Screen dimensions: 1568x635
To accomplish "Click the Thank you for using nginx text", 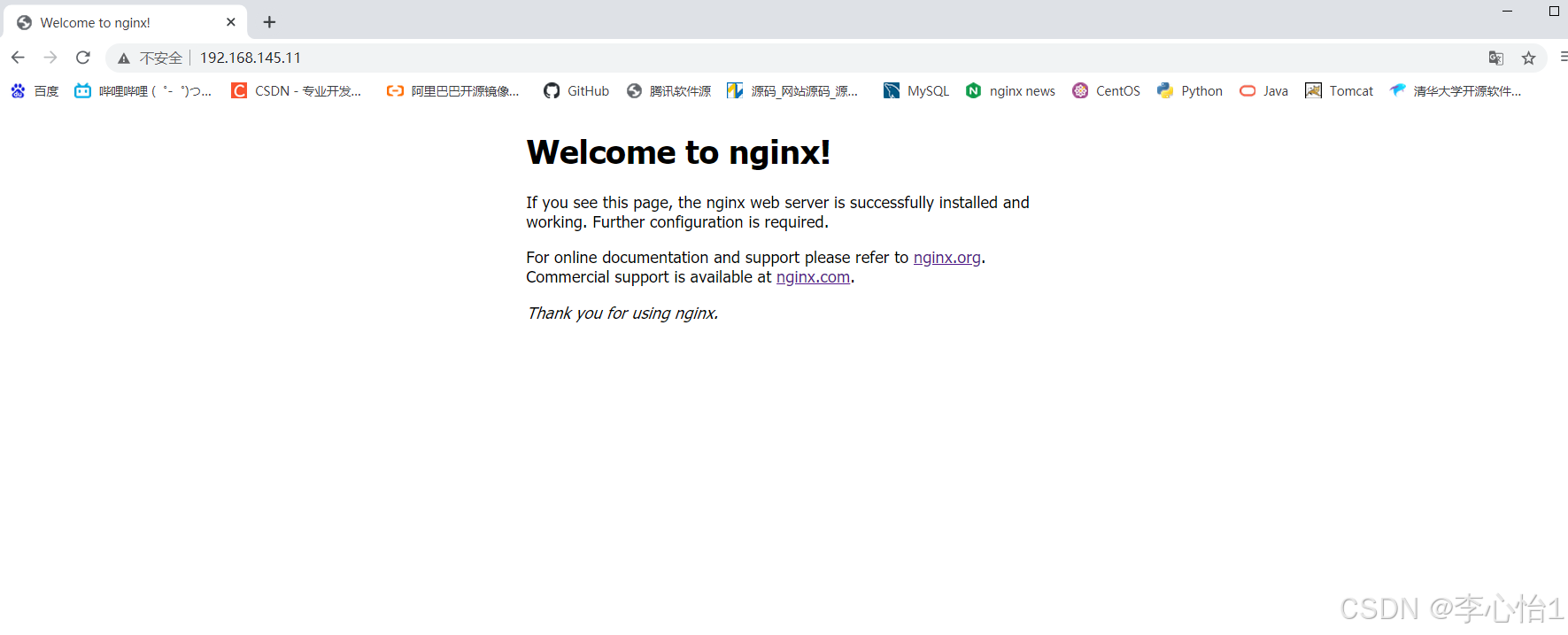I will coord(622,314).
